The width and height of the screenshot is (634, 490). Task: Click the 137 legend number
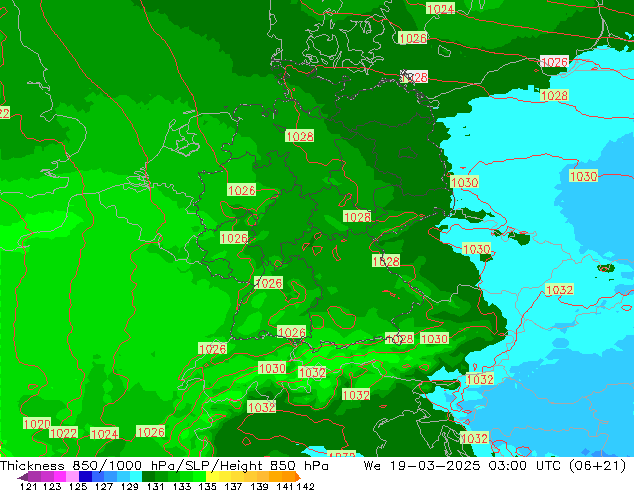pyautogui.click(x=233, y=486)
